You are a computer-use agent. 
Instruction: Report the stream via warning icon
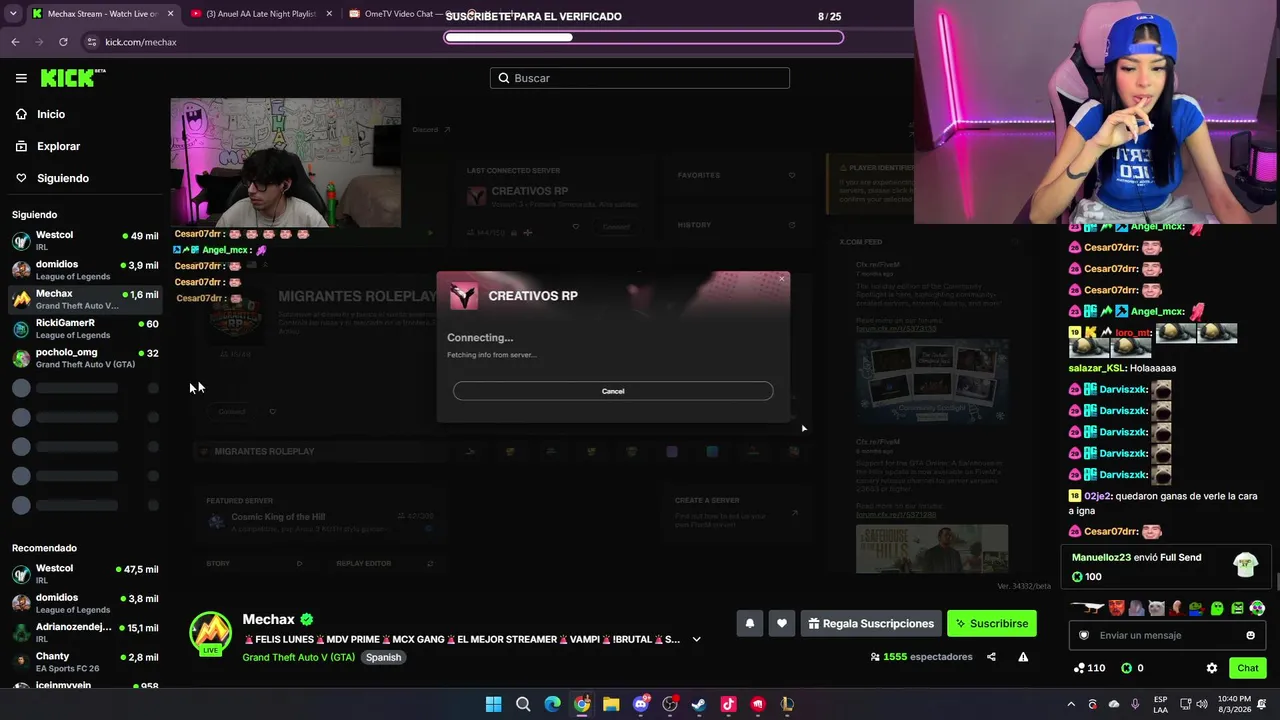click(1023, 657)
